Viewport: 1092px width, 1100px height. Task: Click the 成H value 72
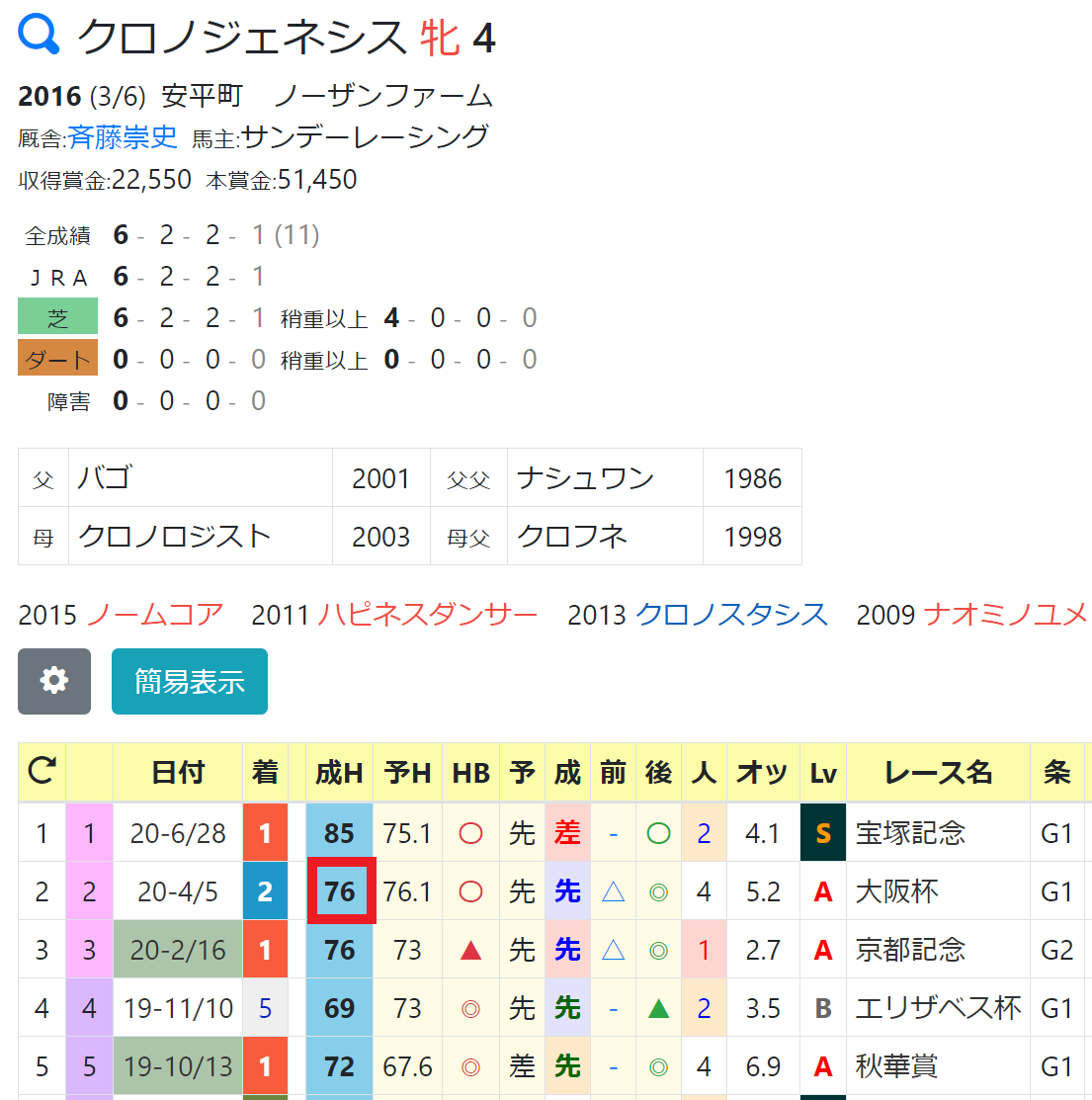(339, 1066)
